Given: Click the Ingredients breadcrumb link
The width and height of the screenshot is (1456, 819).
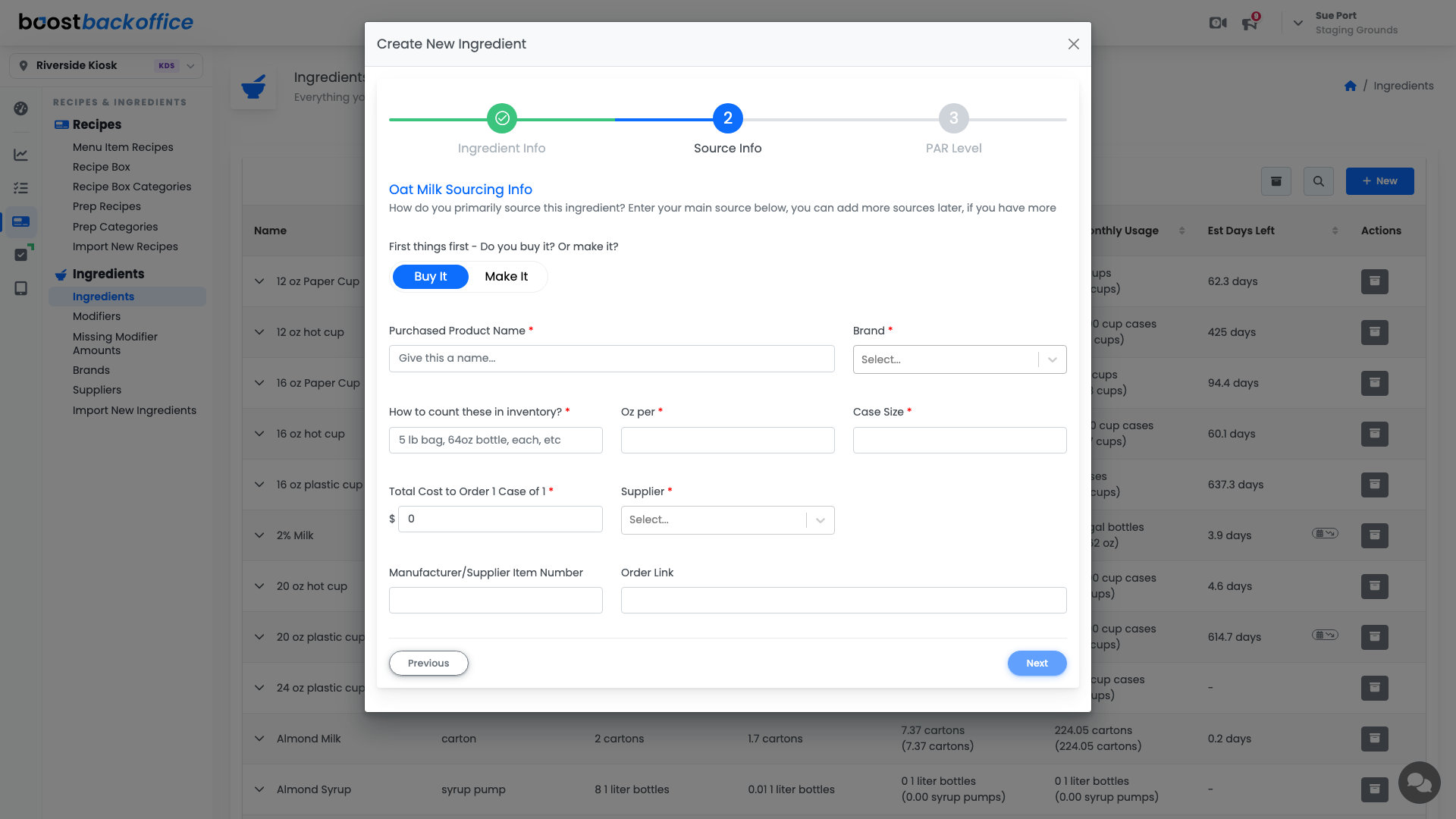Looking at the screenshot, I should [1404, 86].
